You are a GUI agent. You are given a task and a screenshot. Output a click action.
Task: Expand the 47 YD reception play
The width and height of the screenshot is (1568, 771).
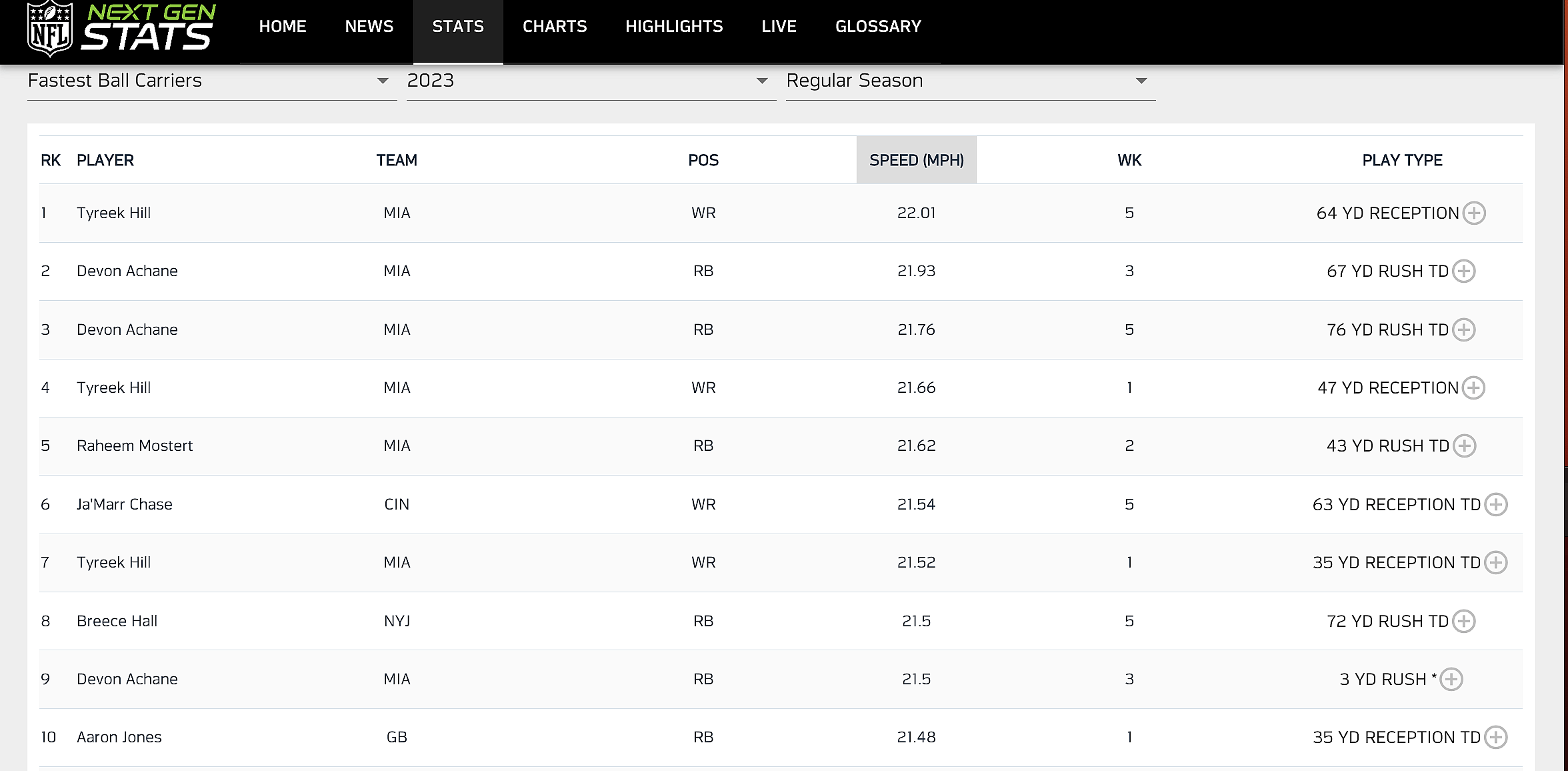pos(1473,388)
